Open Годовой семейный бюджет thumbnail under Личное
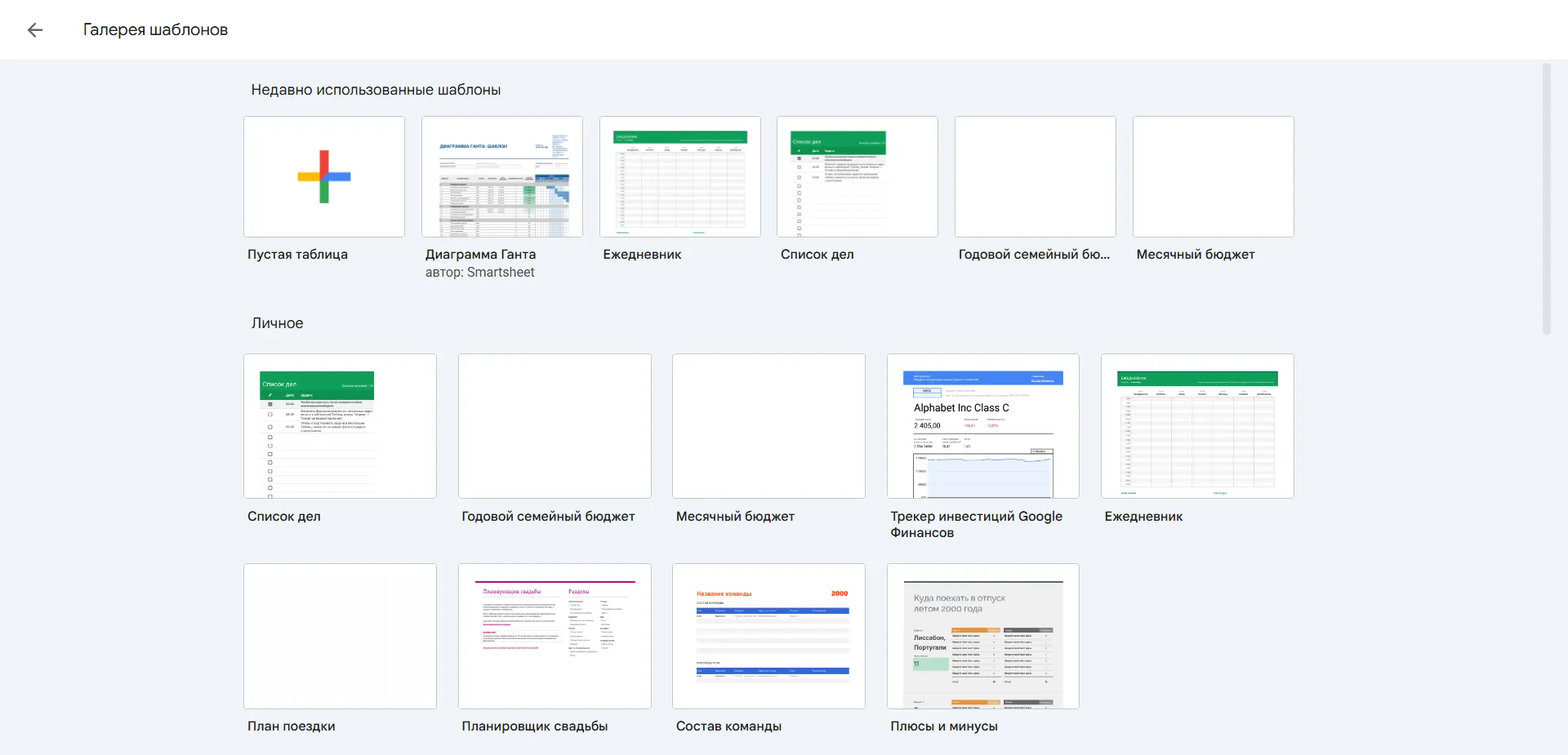This screenshot has width=1568, height=755. click(555, 426)
